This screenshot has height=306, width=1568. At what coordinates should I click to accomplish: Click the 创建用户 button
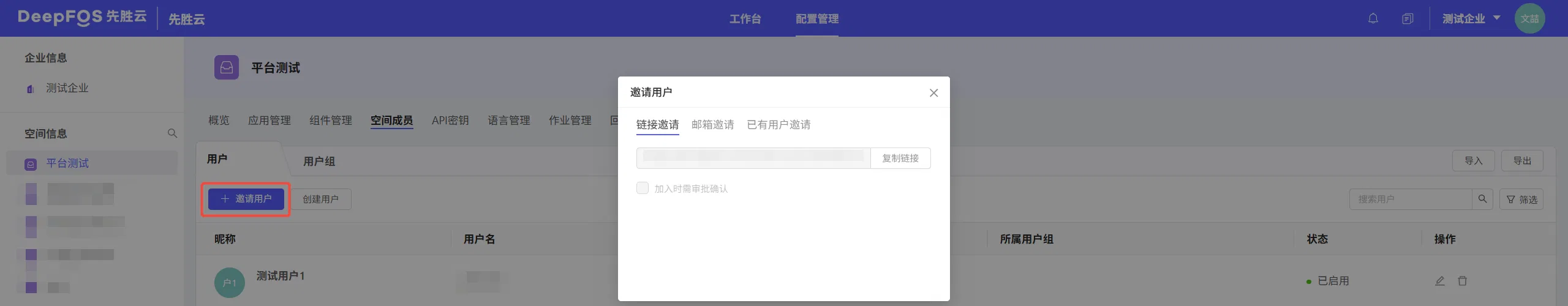point(320,199)
